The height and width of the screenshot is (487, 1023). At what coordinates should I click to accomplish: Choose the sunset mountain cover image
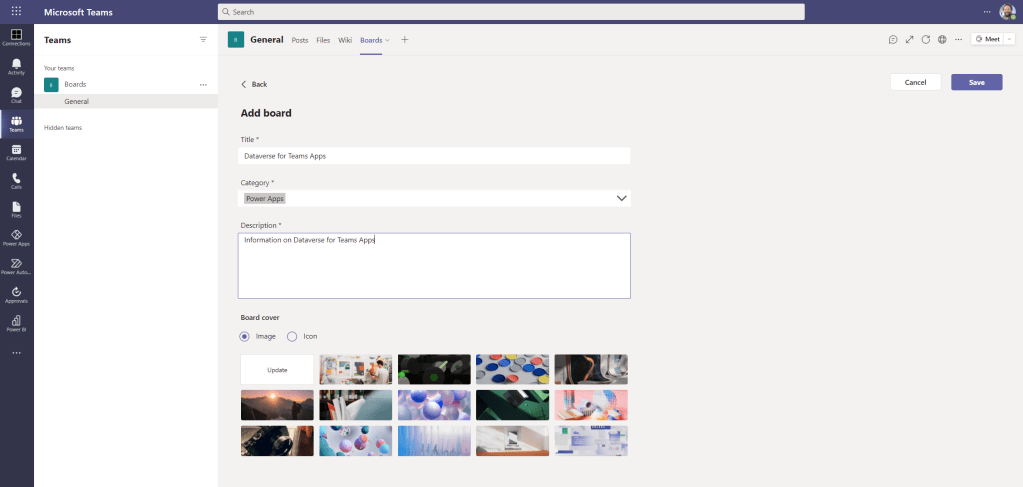coord(277,405)
